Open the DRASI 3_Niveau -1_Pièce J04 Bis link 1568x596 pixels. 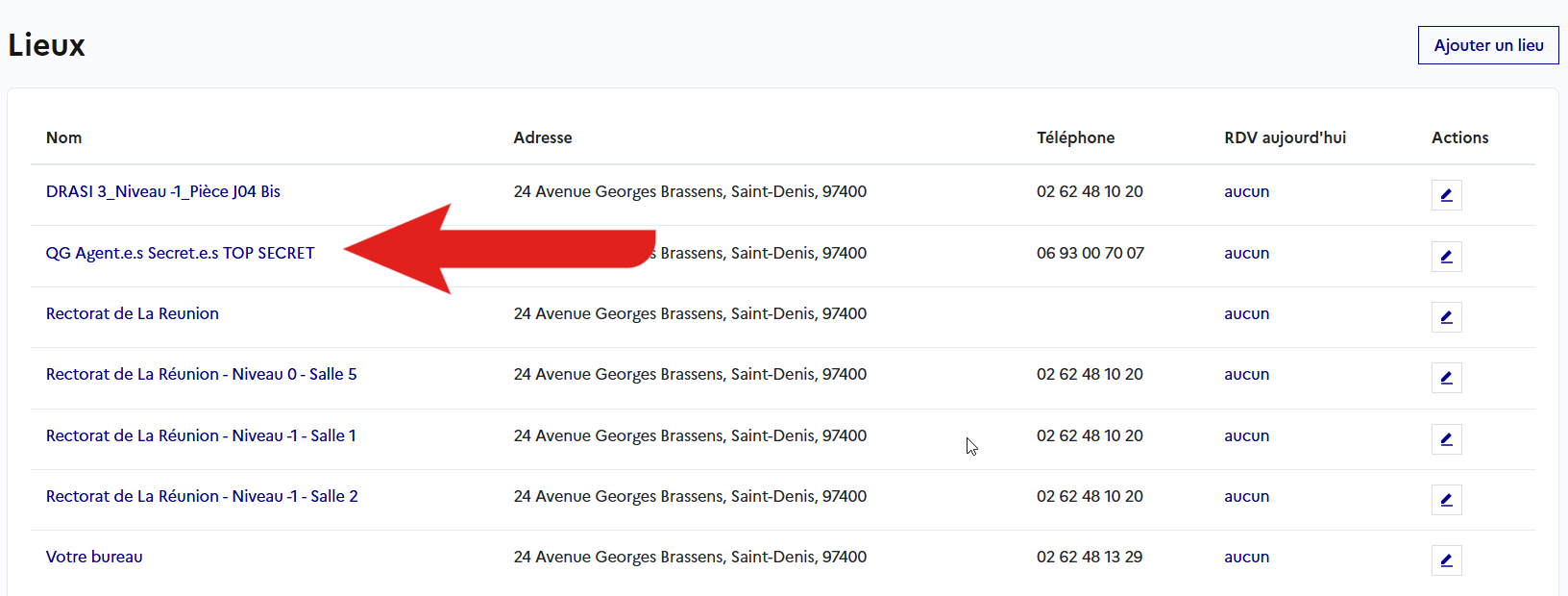pyautogui.click(x=163, y=191)
